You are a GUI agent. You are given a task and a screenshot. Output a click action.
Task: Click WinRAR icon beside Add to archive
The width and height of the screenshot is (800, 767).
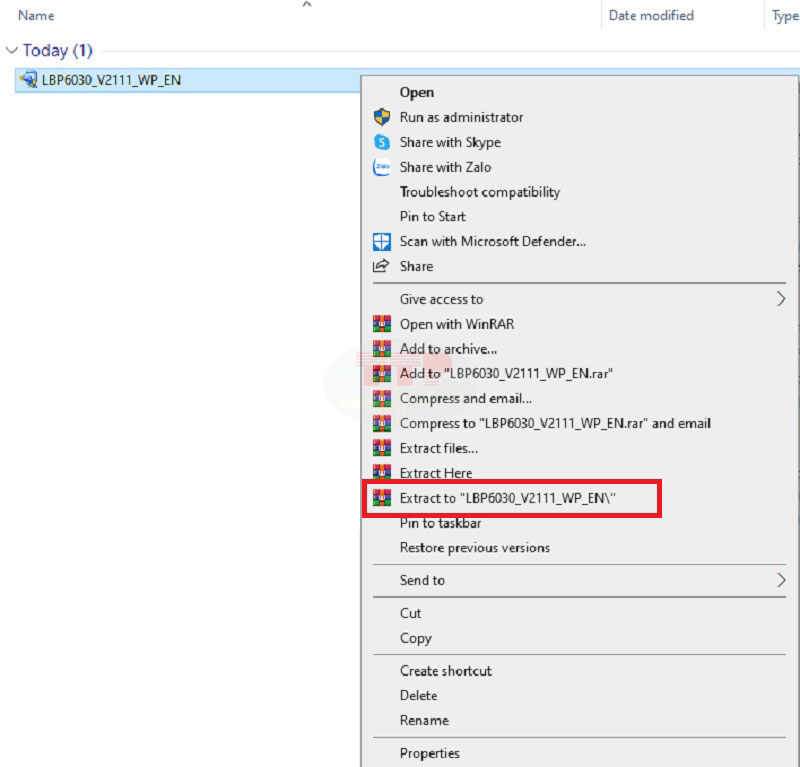click(x=381, y=349)
